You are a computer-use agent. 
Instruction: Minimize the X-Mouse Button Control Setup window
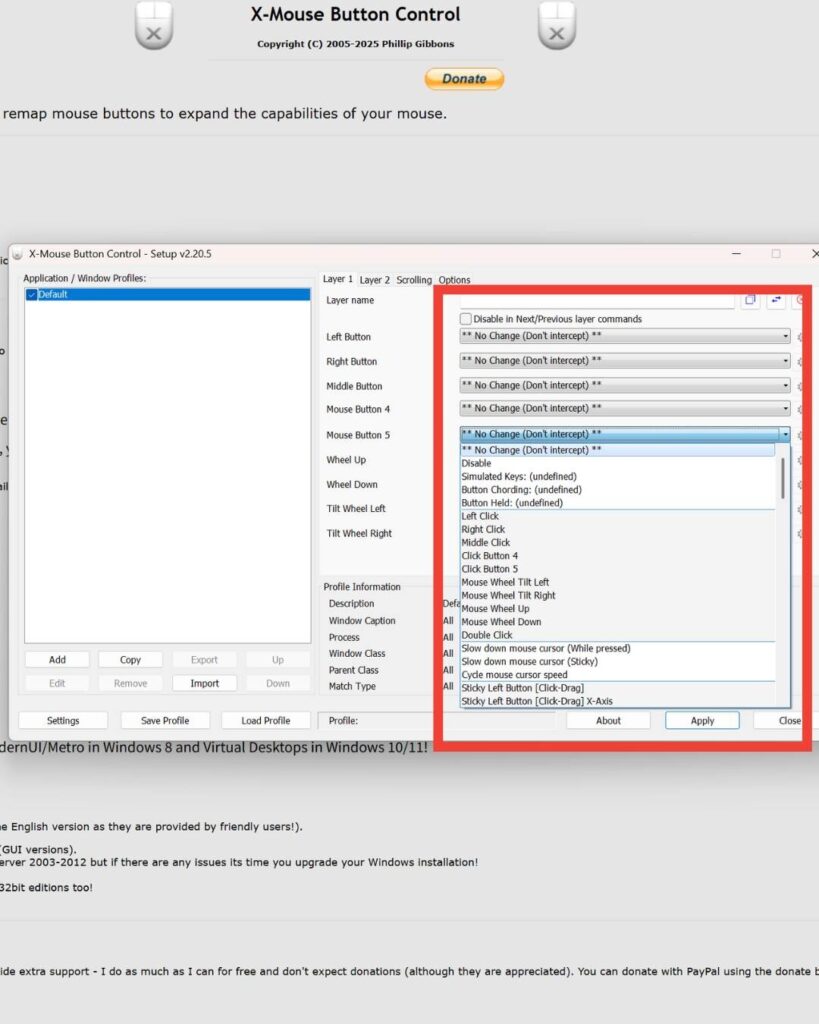pos(736,253)
